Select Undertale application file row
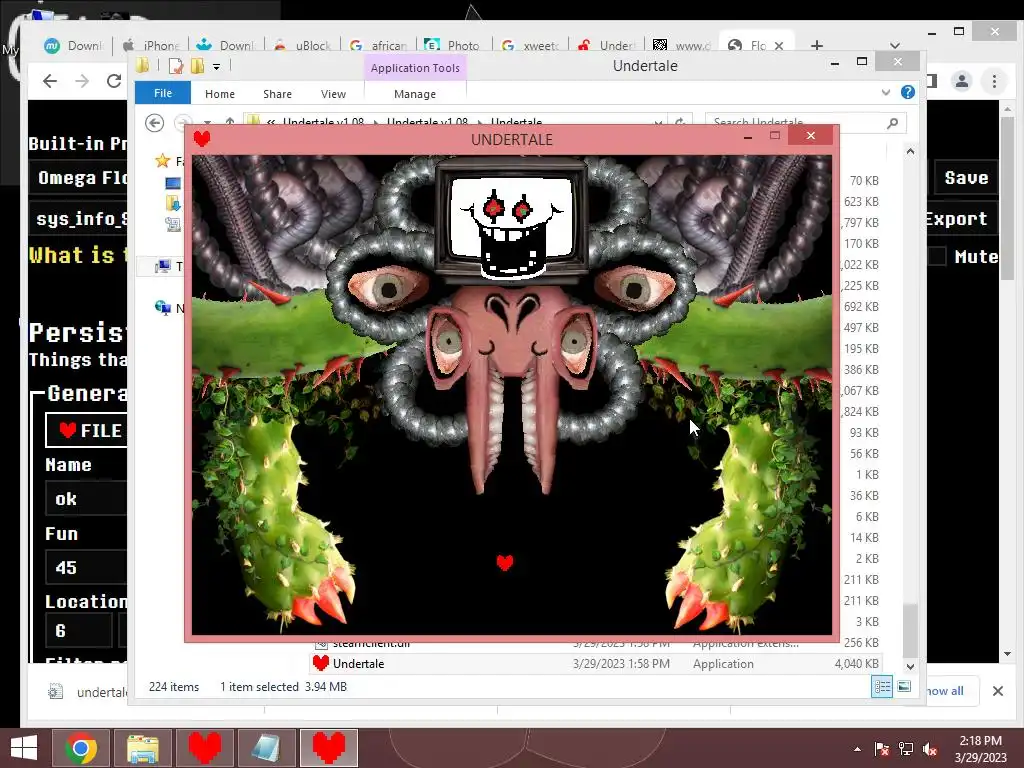Viewport: 1024px width, 768px height. click(596, 664)
